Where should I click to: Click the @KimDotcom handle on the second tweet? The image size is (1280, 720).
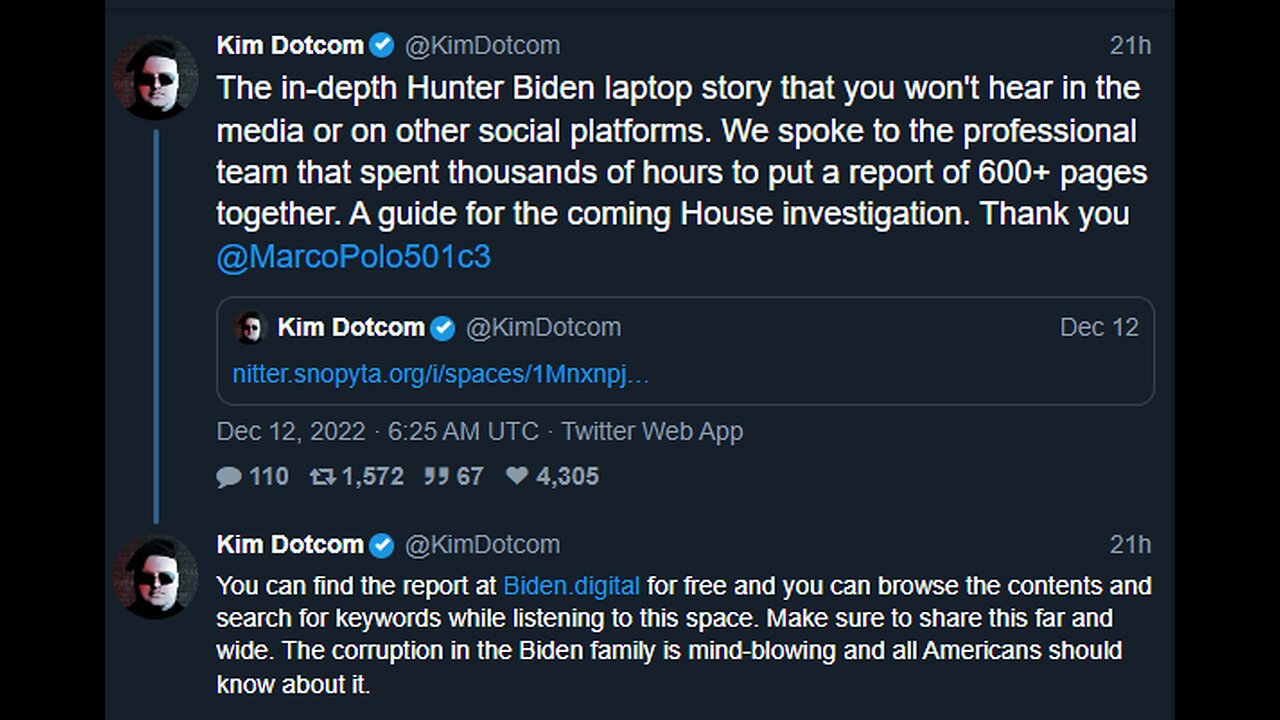click(482, 545)
